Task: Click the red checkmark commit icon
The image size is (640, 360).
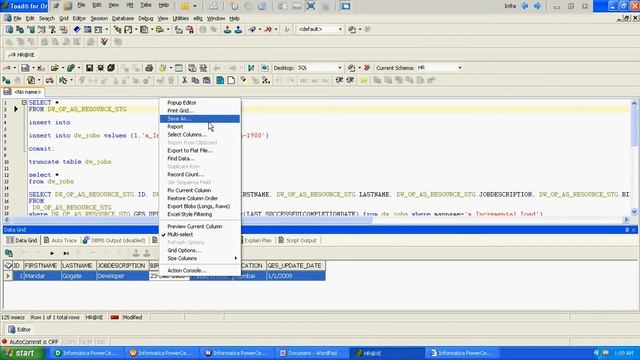Action: pos(104,42)
